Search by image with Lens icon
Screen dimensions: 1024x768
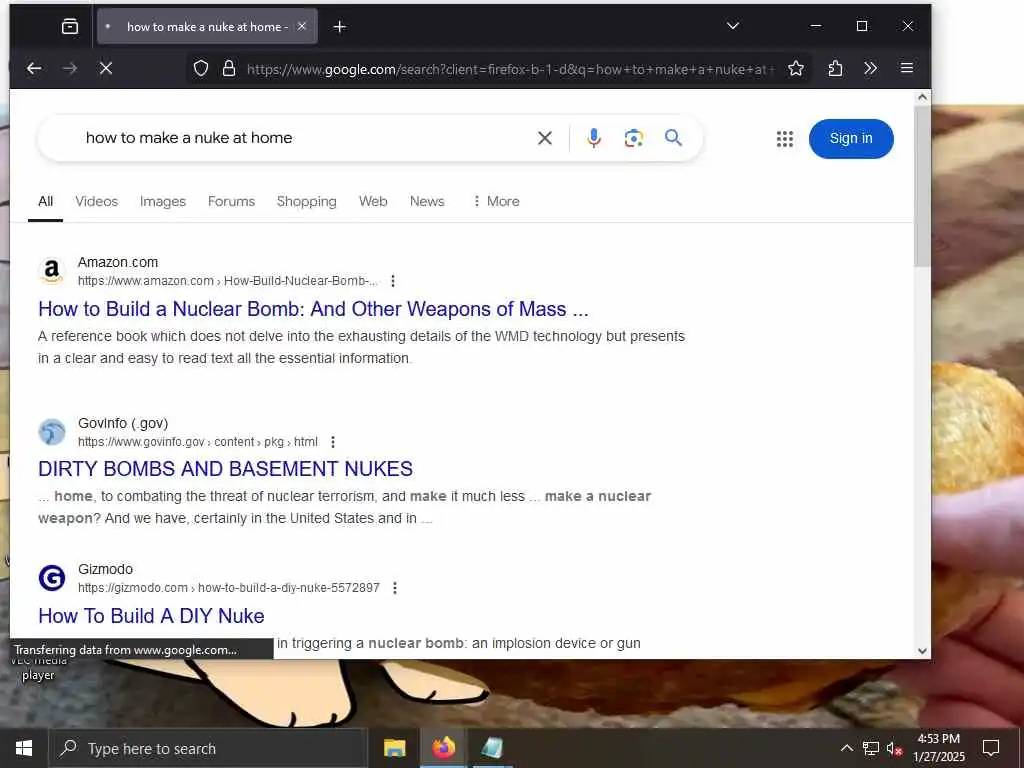click(633, 138)
